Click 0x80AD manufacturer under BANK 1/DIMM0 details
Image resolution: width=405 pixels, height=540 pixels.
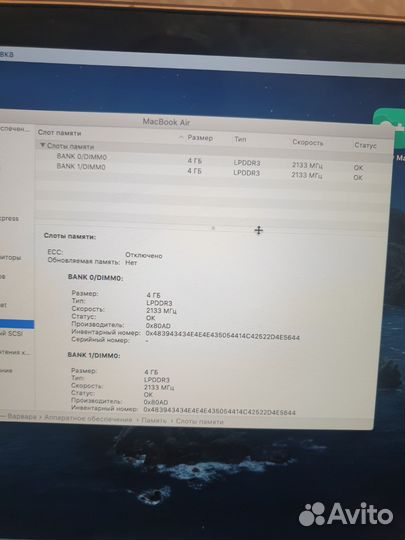click(156, 402)
